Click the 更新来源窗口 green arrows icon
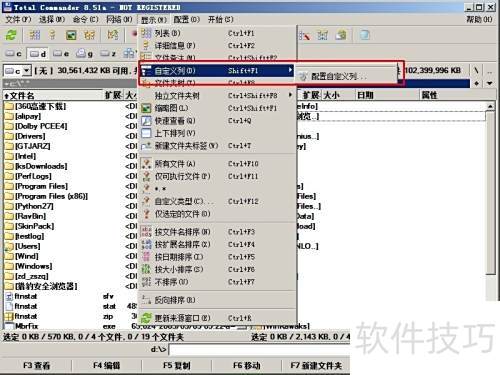Viewport: 500px width, 375px height. 146,318
